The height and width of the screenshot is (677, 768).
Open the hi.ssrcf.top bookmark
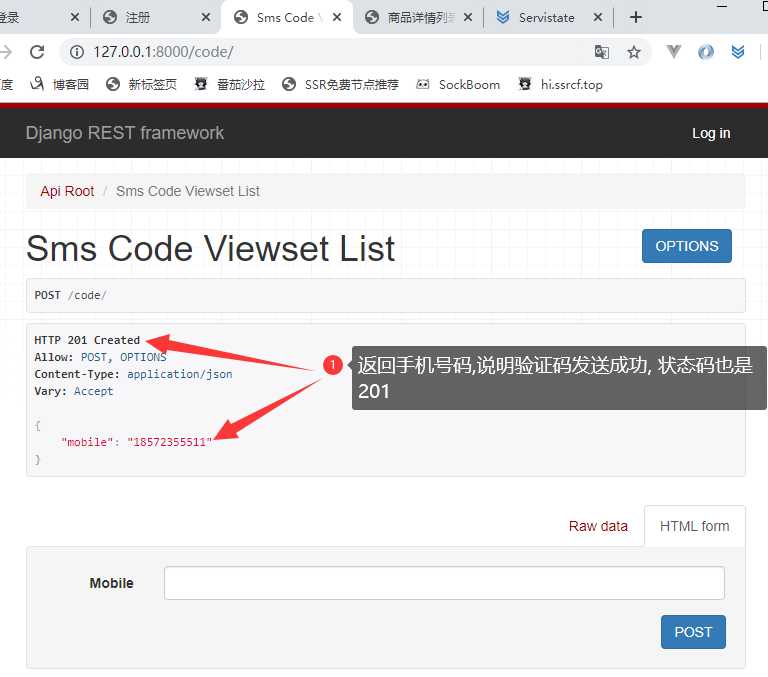coord(560,84)
